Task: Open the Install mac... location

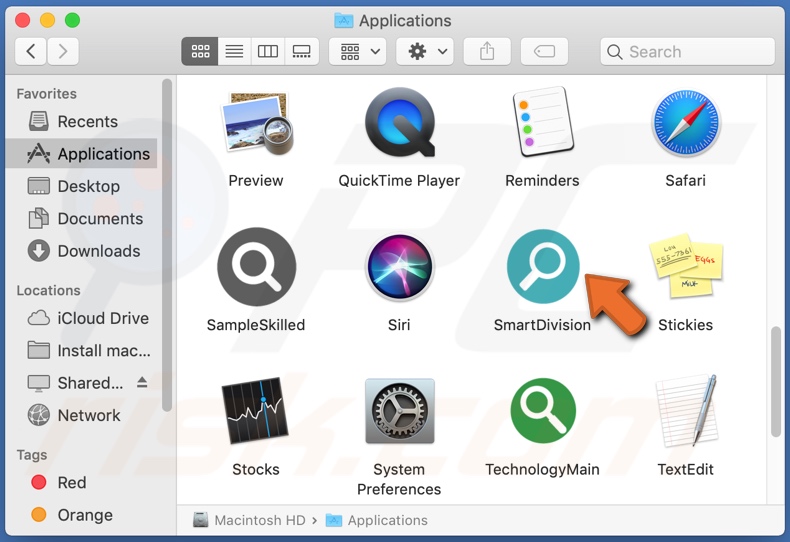Action: (82, 351)
